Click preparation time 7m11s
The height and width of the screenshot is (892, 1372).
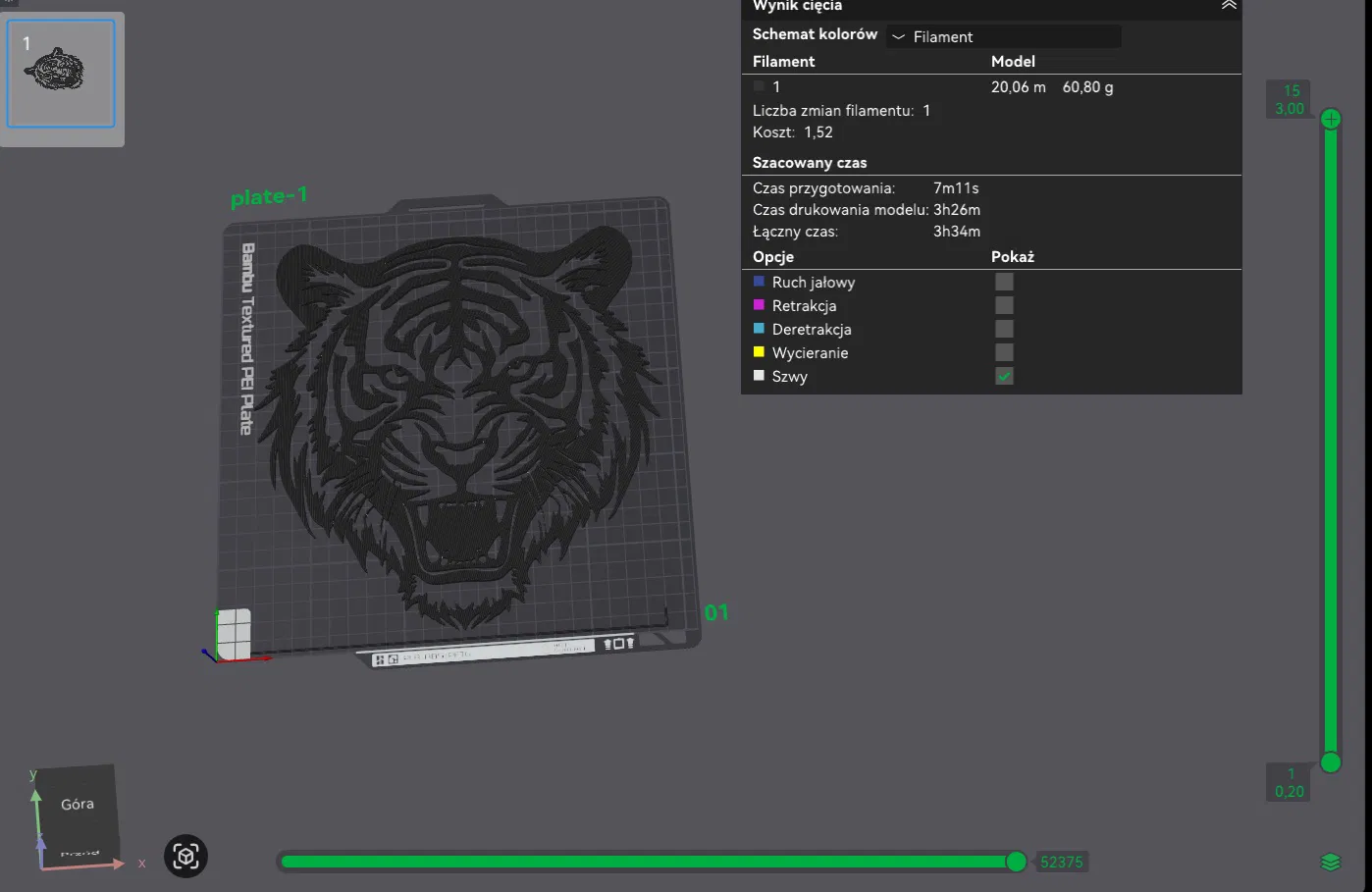tap(956, 188)
